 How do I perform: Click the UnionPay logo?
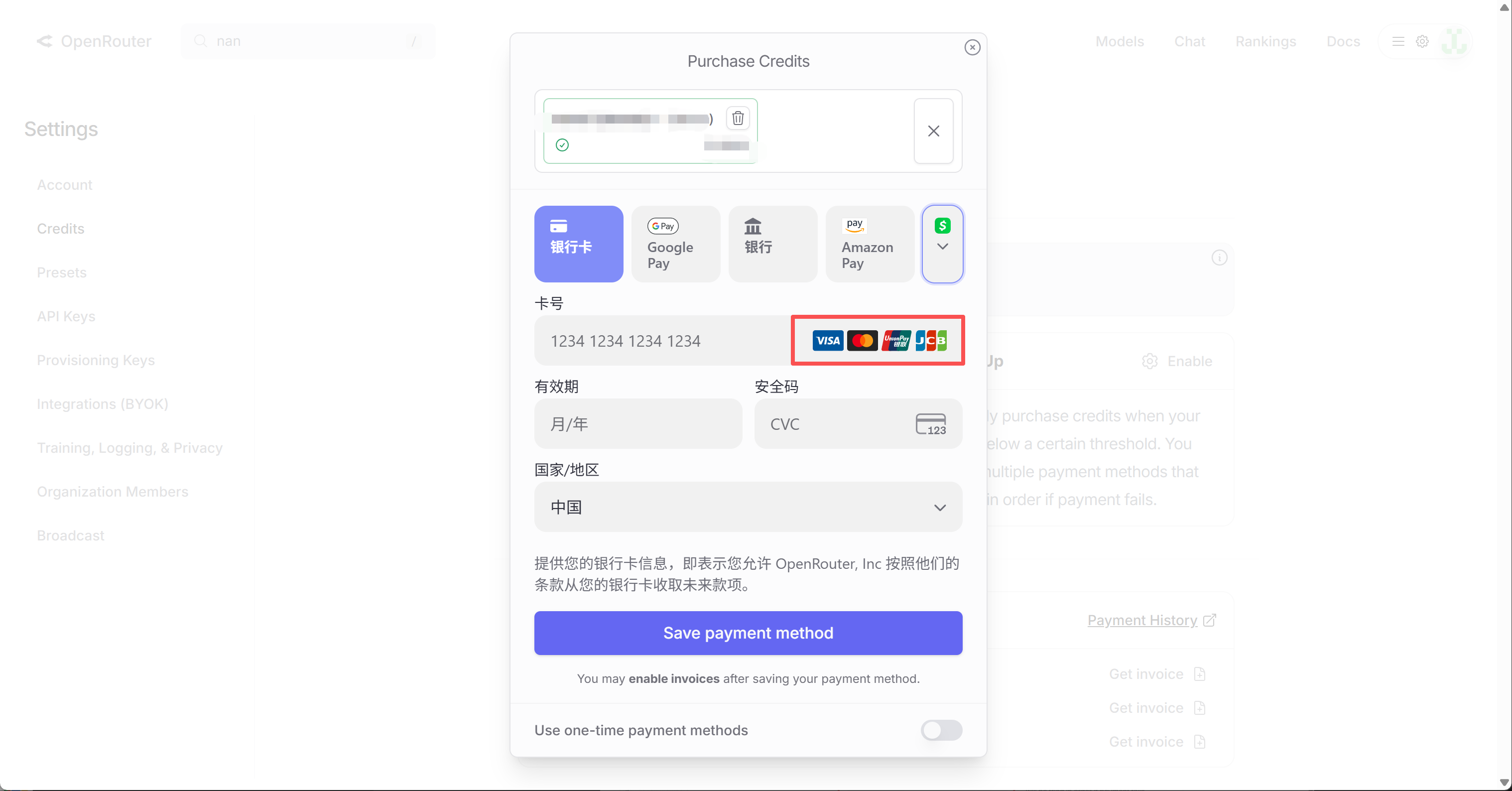[896, 341]
